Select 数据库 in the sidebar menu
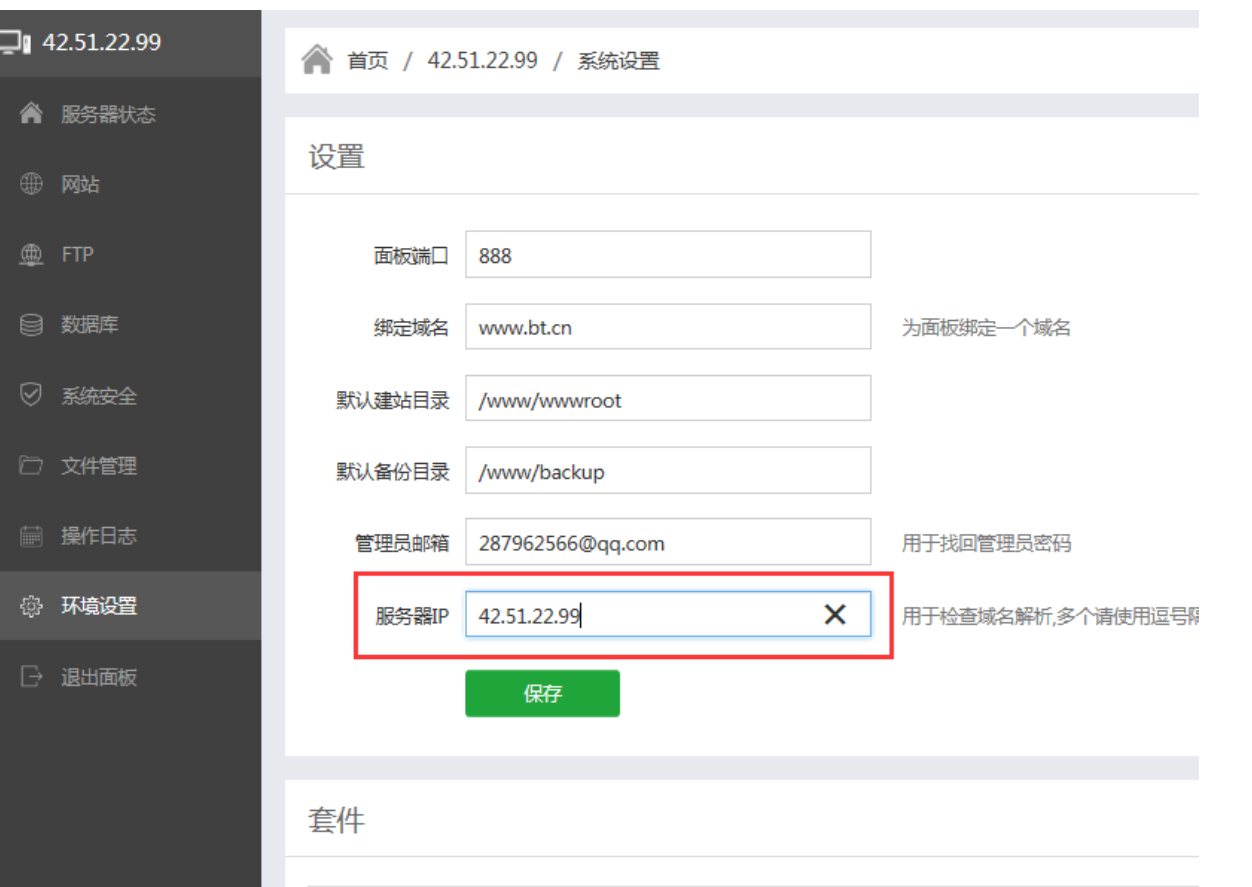 [x=89, y=325]
